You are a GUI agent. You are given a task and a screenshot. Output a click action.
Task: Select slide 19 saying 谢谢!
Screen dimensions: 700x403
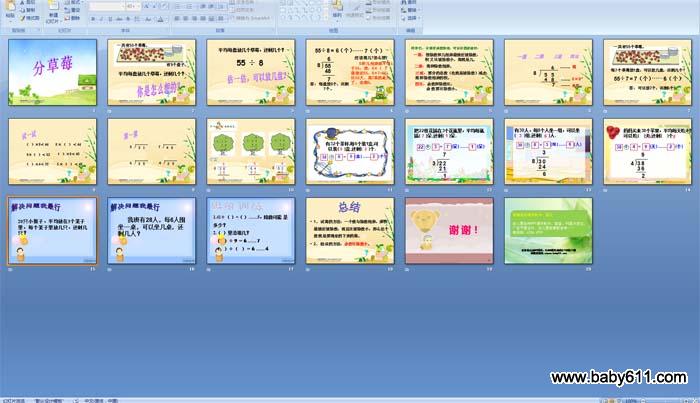[x=449, y=231]
